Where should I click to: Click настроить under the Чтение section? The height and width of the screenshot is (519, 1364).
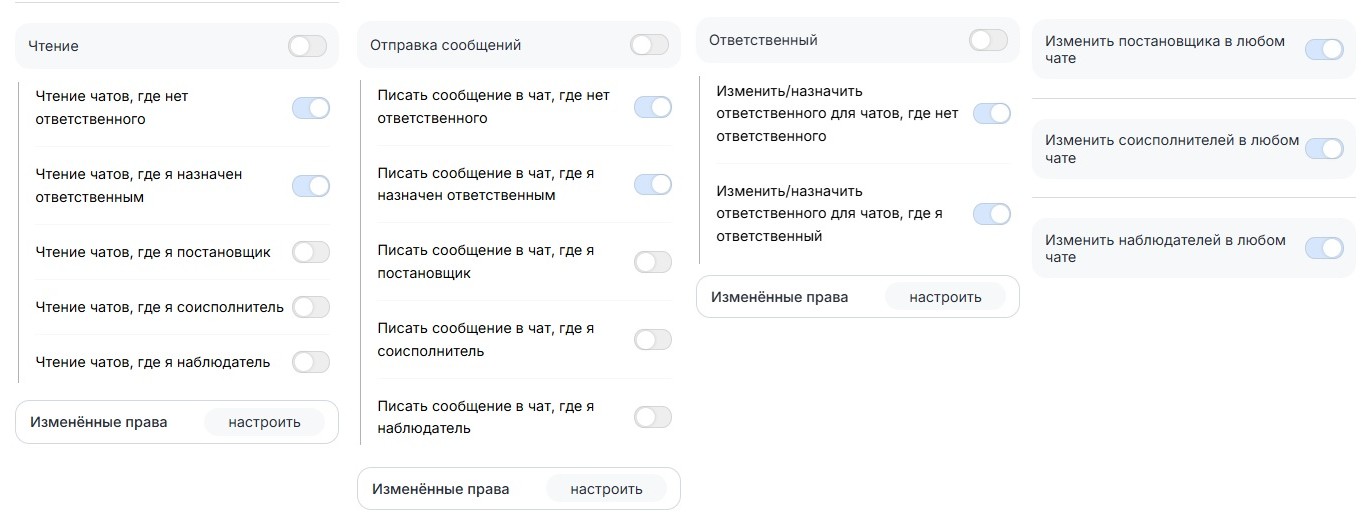pos(264,422)
